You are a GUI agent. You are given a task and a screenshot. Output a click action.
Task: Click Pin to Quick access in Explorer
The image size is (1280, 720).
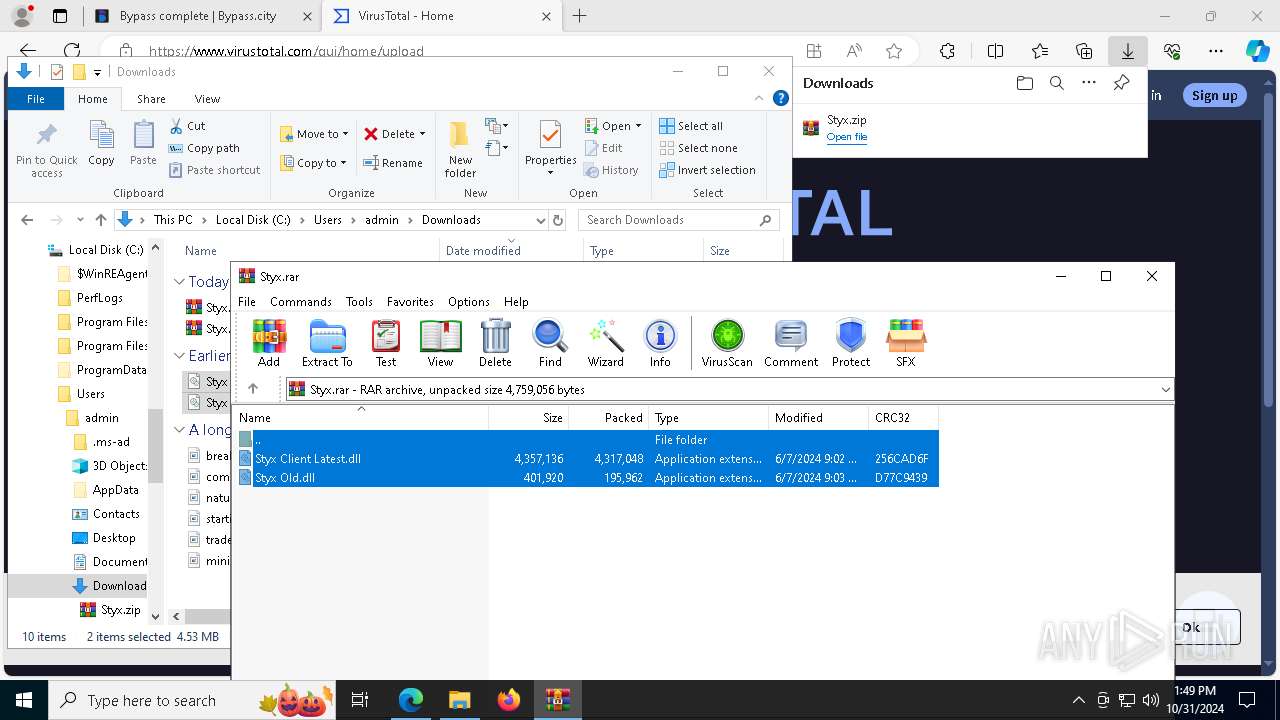click(x=46, y=150)
